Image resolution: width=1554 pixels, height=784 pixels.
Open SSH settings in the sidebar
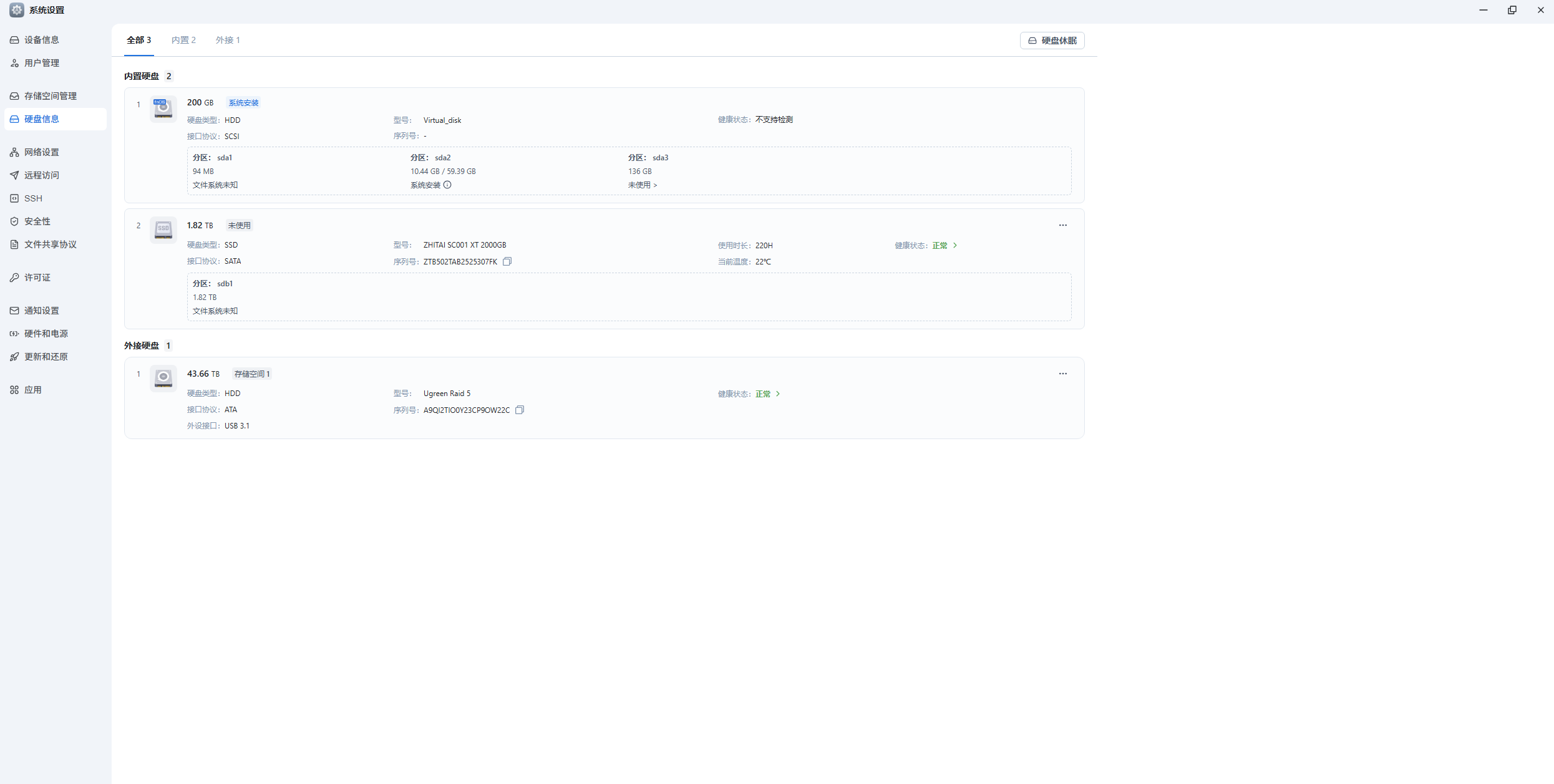coord(33,198)
